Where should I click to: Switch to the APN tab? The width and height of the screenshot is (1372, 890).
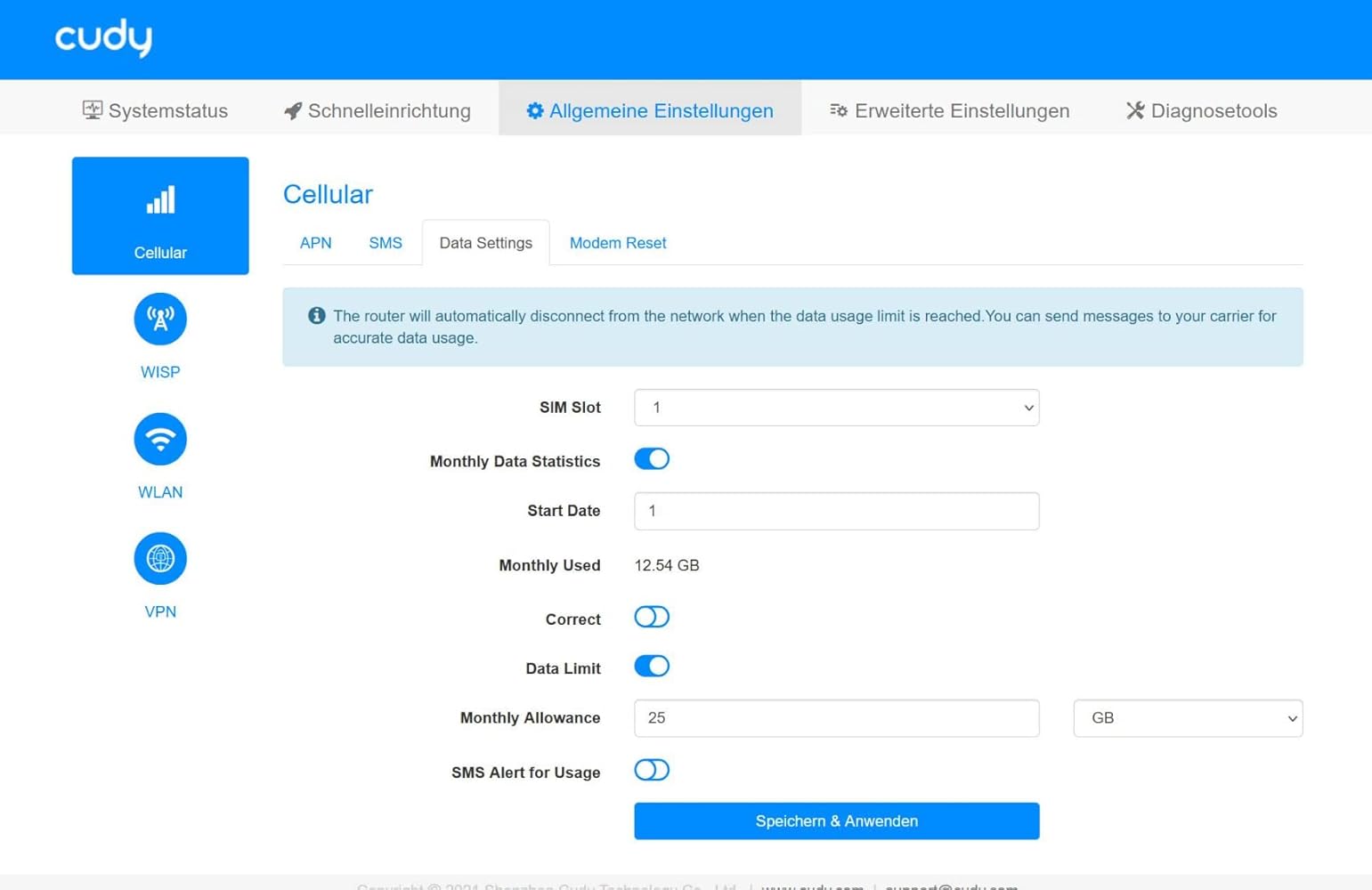coord(315,243)
